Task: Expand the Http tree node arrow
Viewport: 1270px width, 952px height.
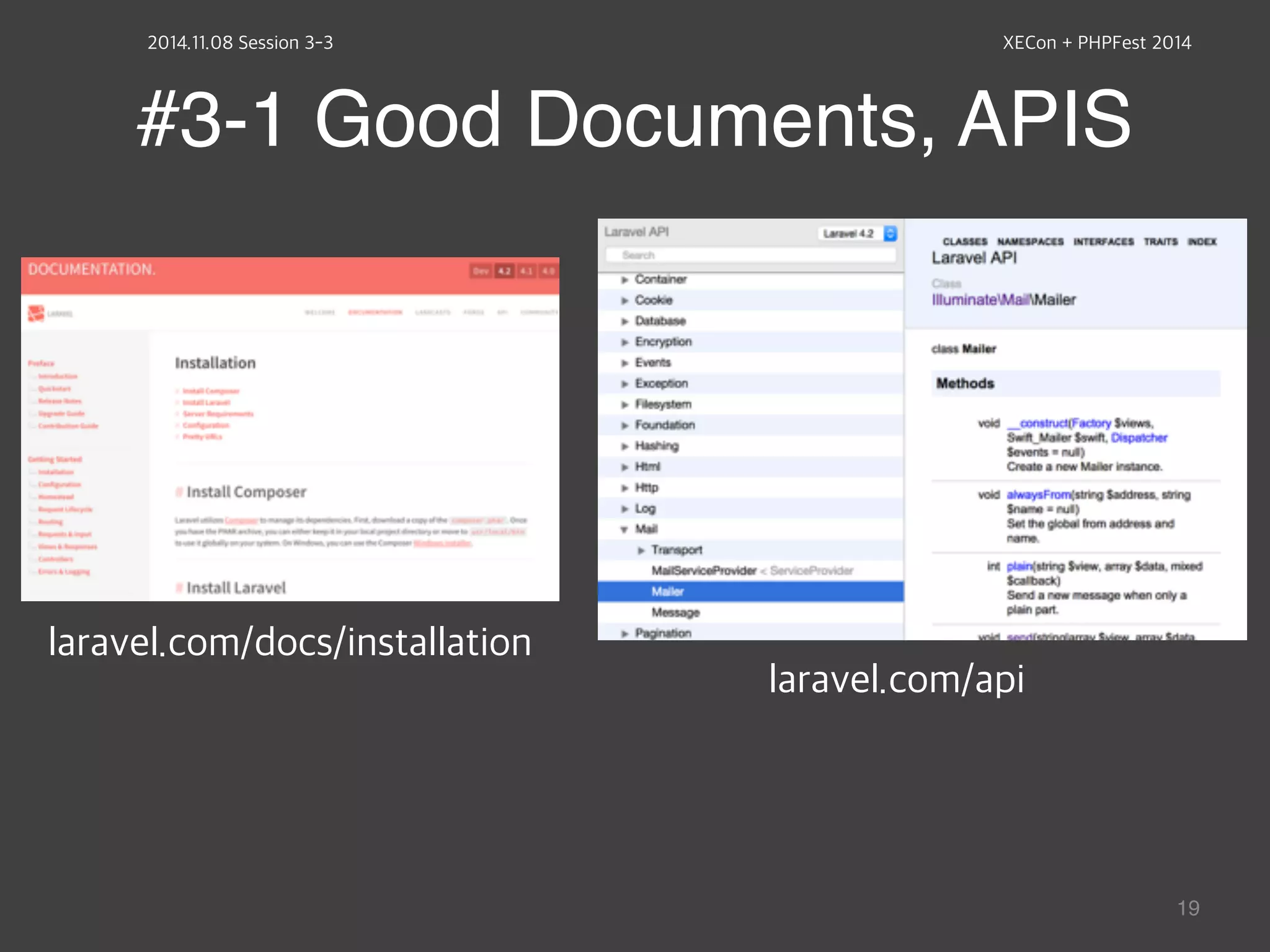Action: [x=624, y=488]
